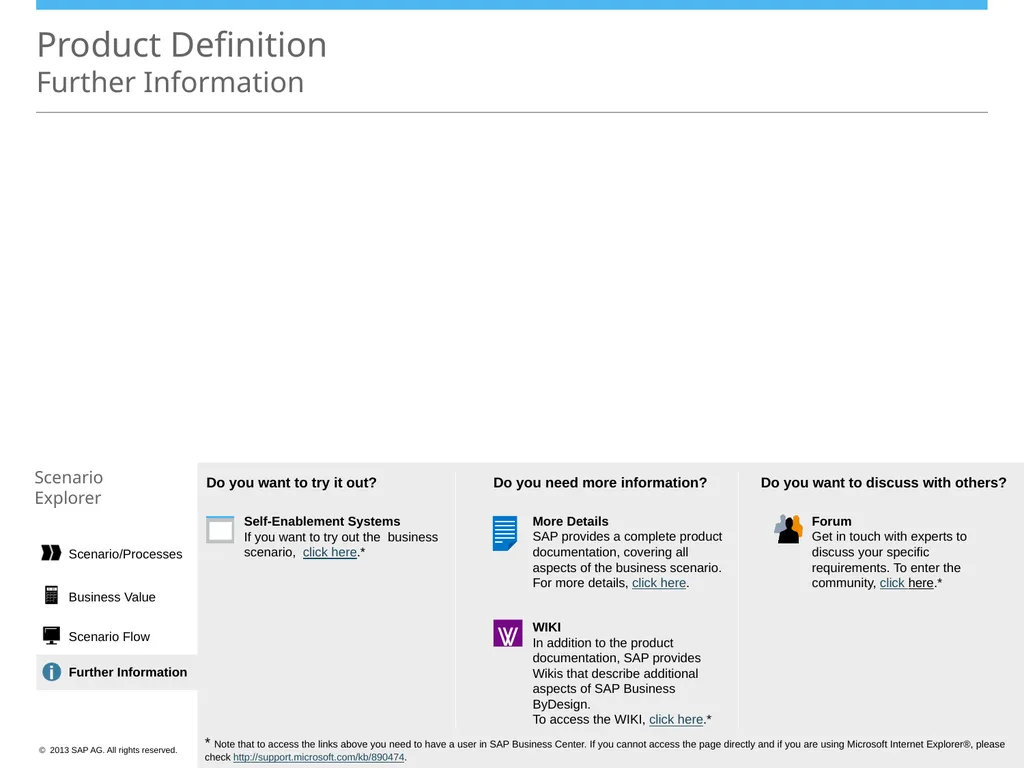Click the Forum people icon

click(788, 529)
